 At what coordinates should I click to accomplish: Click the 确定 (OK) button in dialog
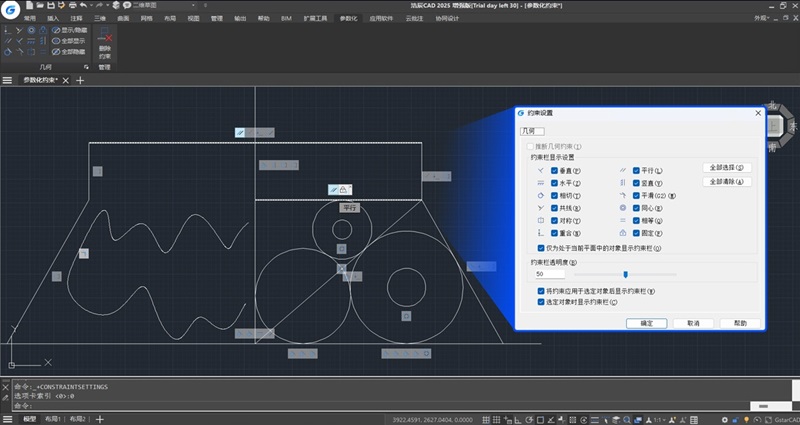coord(646,323)
